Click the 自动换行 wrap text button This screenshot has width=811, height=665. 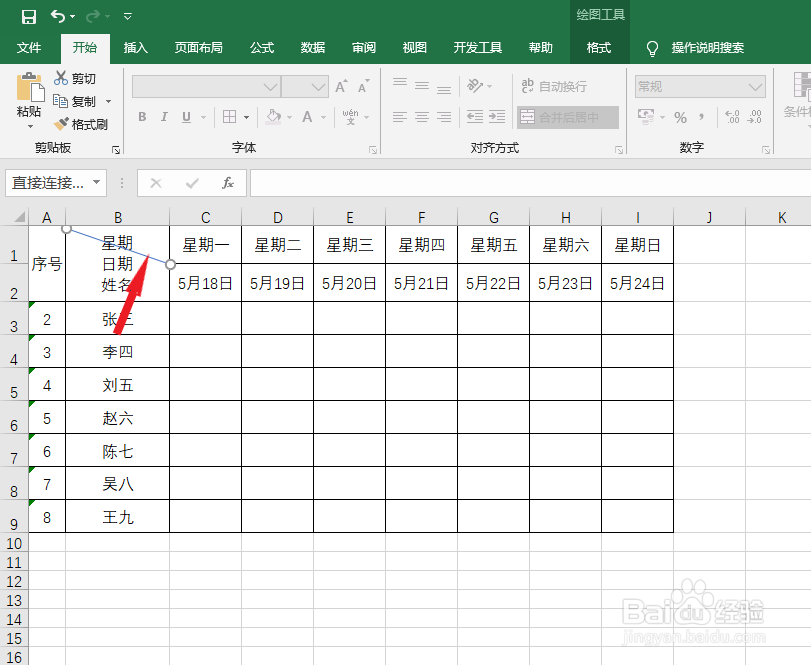(554, 86)
